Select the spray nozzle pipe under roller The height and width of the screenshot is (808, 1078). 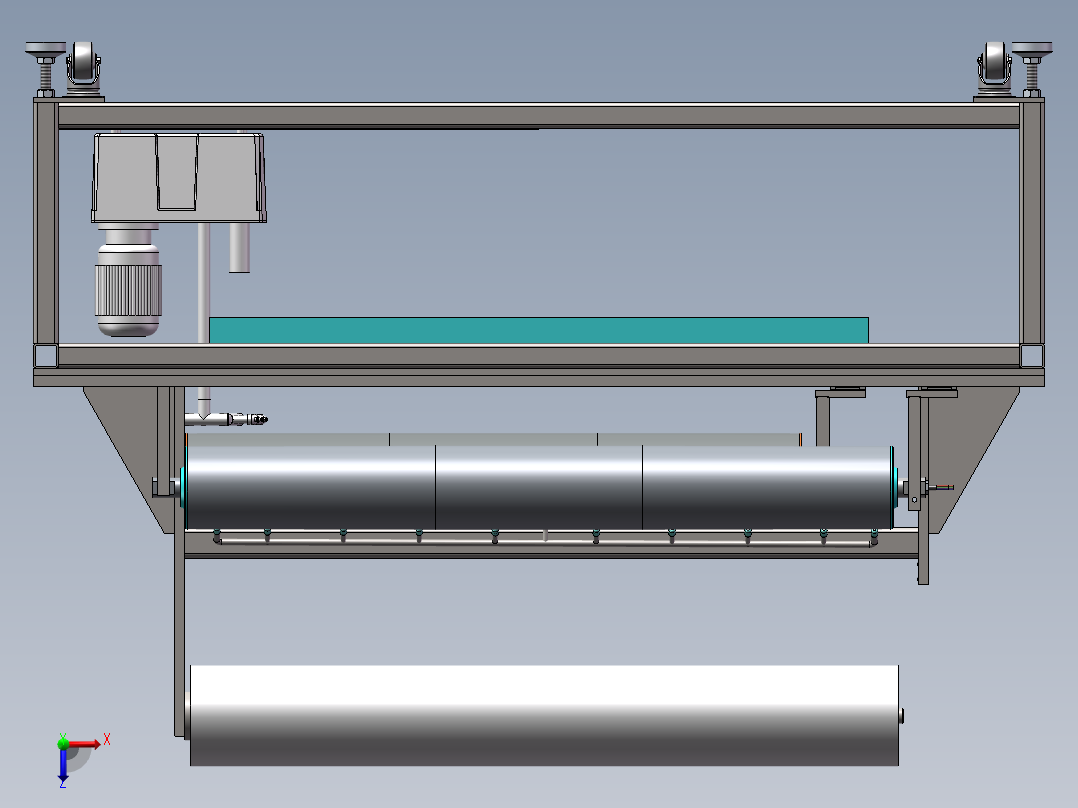click(x=544, y=542)
